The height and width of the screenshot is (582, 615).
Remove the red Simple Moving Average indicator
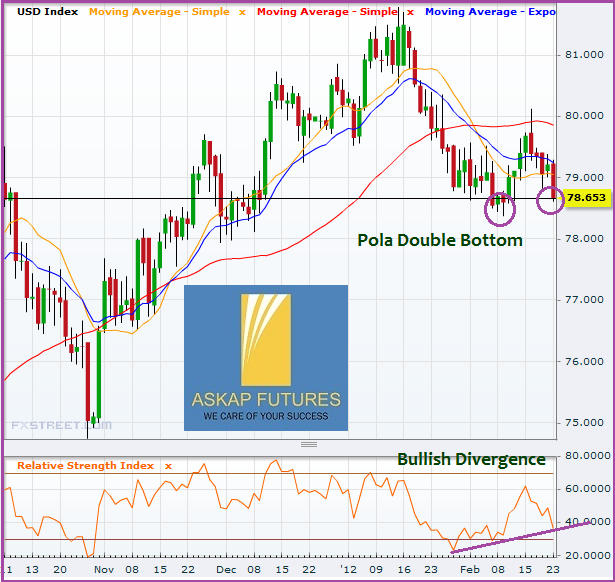click(407, 12)
